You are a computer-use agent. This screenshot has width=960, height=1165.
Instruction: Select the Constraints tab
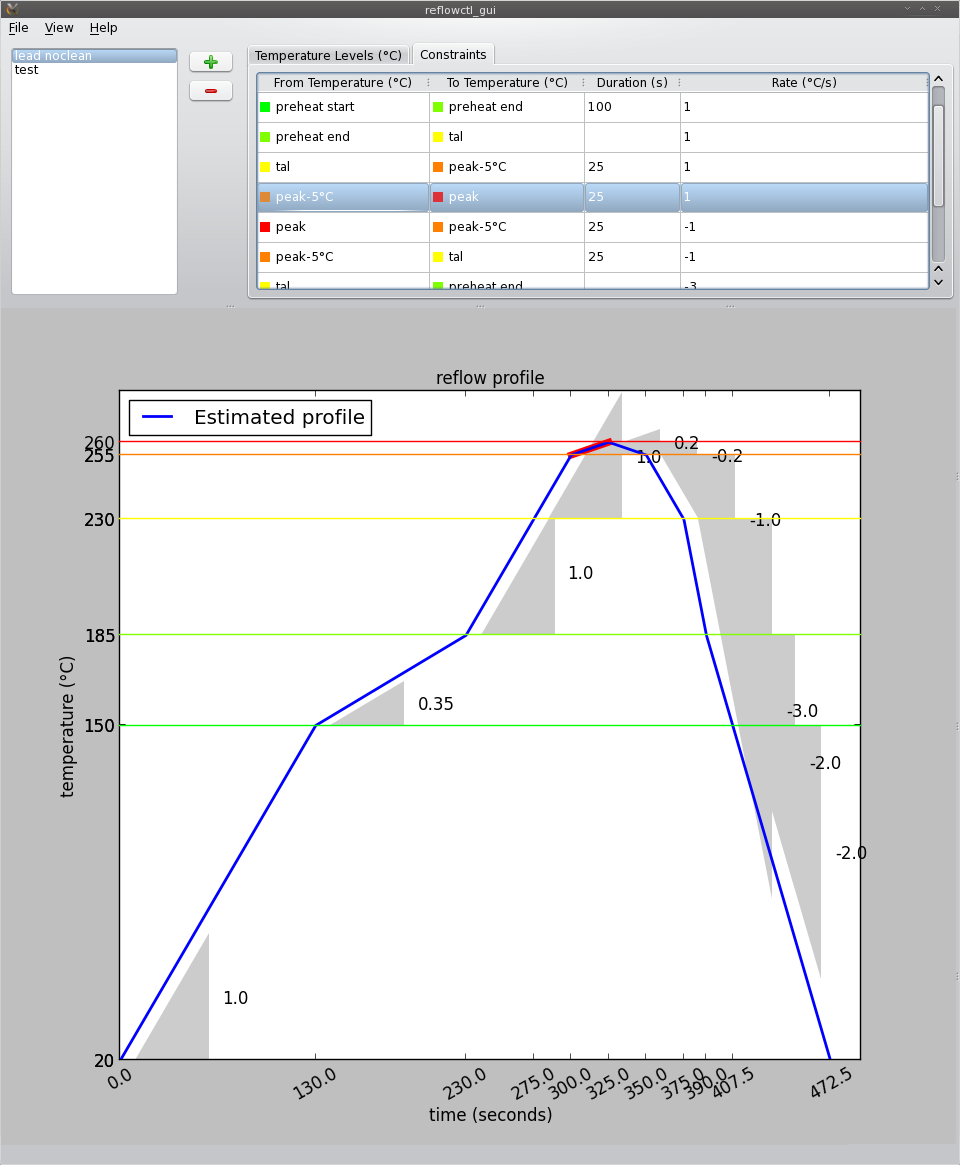453,55
